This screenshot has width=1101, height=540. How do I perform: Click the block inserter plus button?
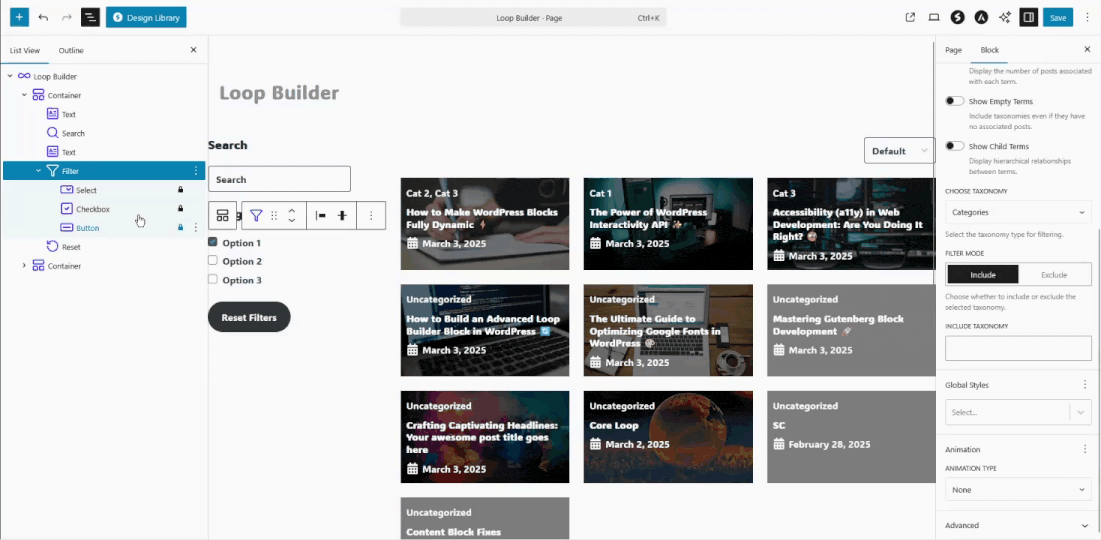(19, 17)
